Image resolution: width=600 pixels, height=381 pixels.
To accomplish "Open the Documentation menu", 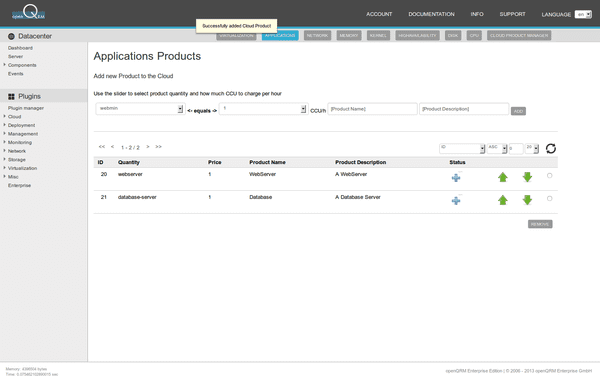I will coord(431,14).
